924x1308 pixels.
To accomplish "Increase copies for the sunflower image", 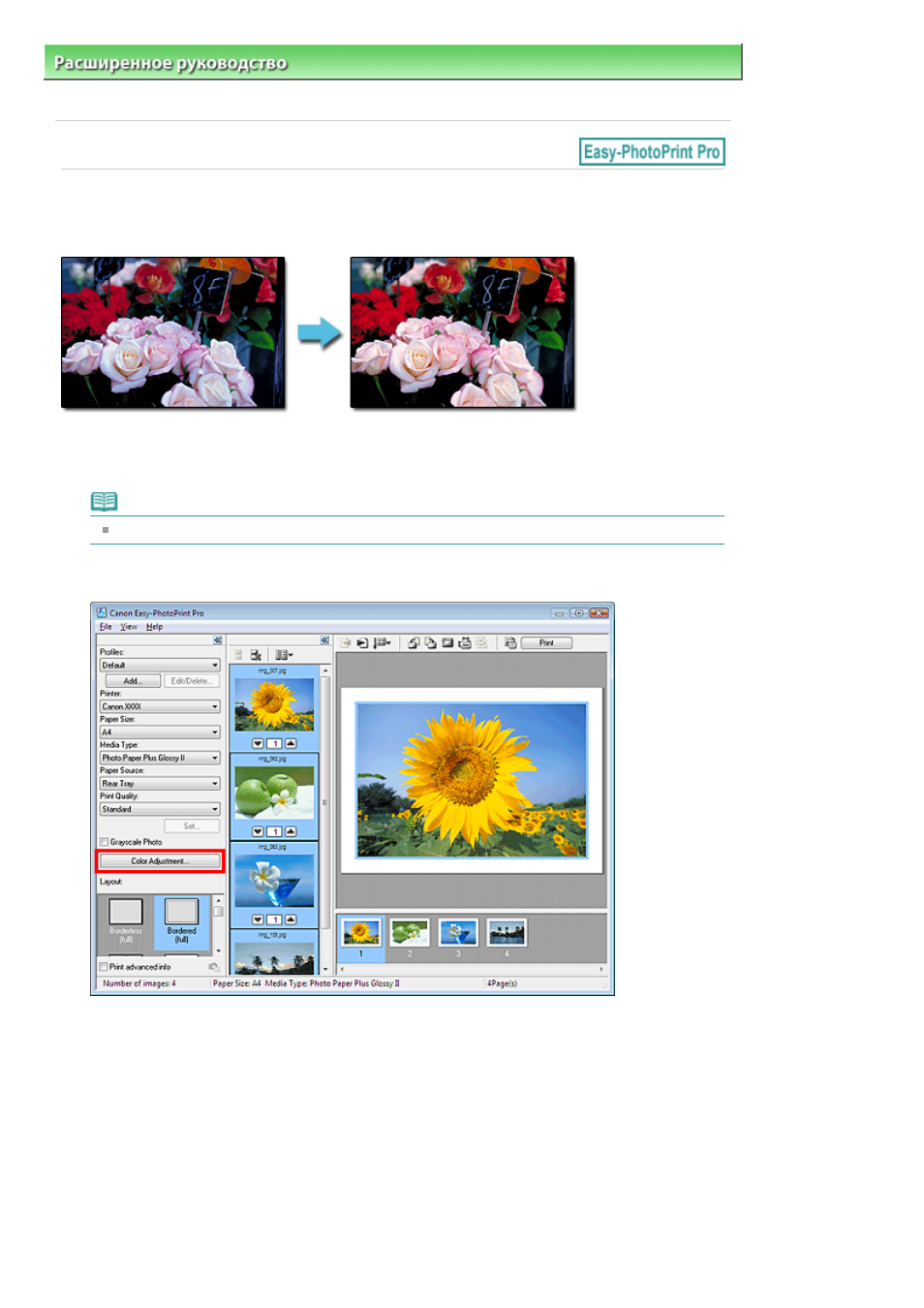I will pos(291,743).
